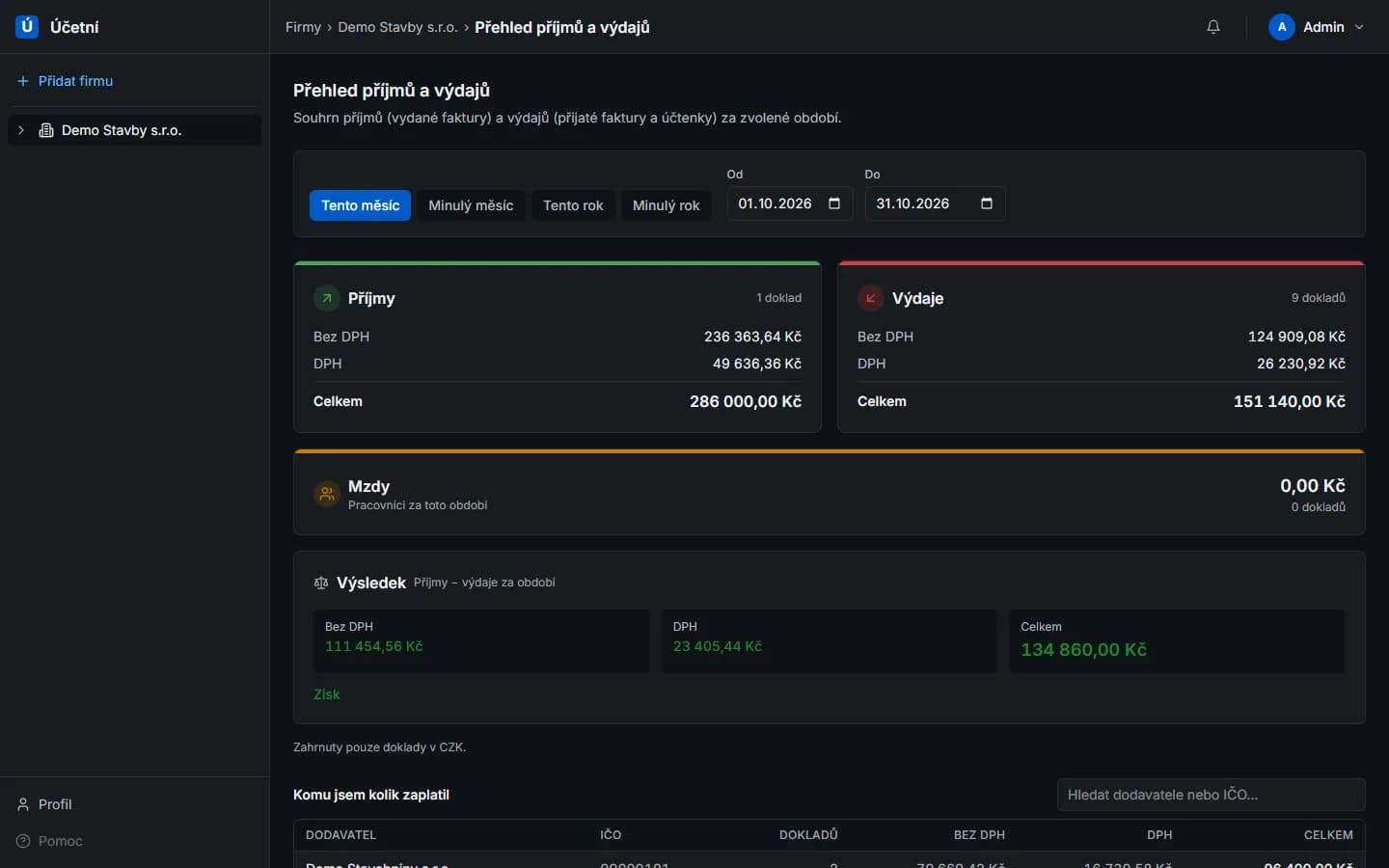Expand the Demo Stavby s.r.o. tree chevron

point(21,130)
